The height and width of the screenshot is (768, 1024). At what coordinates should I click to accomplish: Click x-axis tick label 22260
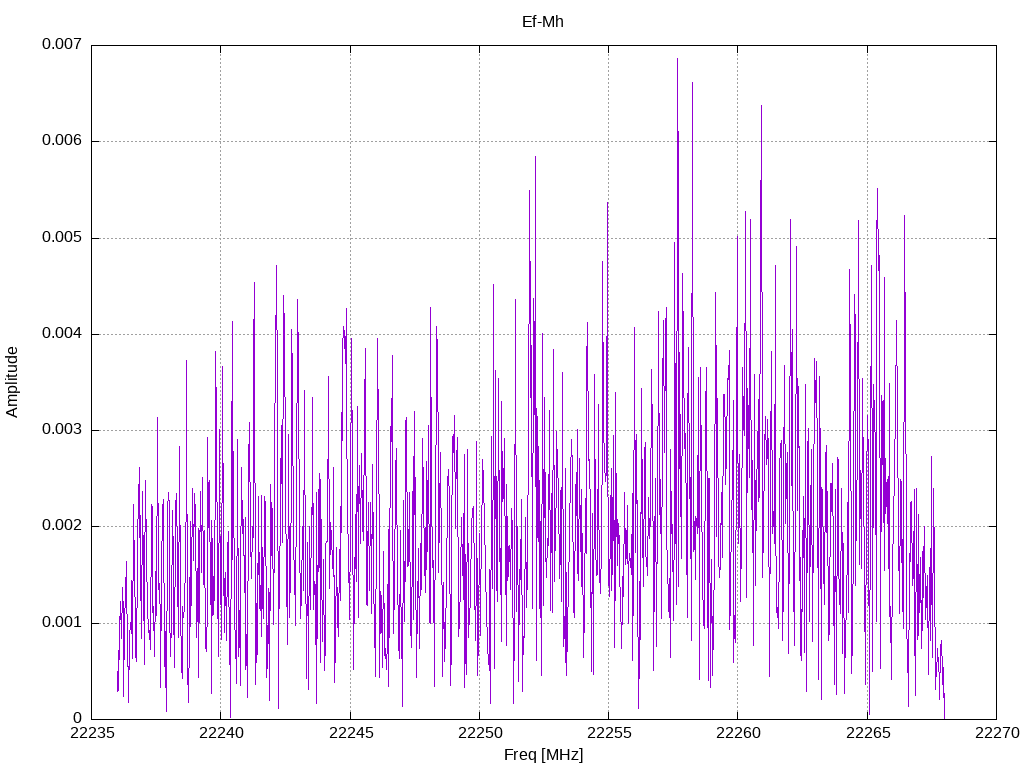click(739, 733)
